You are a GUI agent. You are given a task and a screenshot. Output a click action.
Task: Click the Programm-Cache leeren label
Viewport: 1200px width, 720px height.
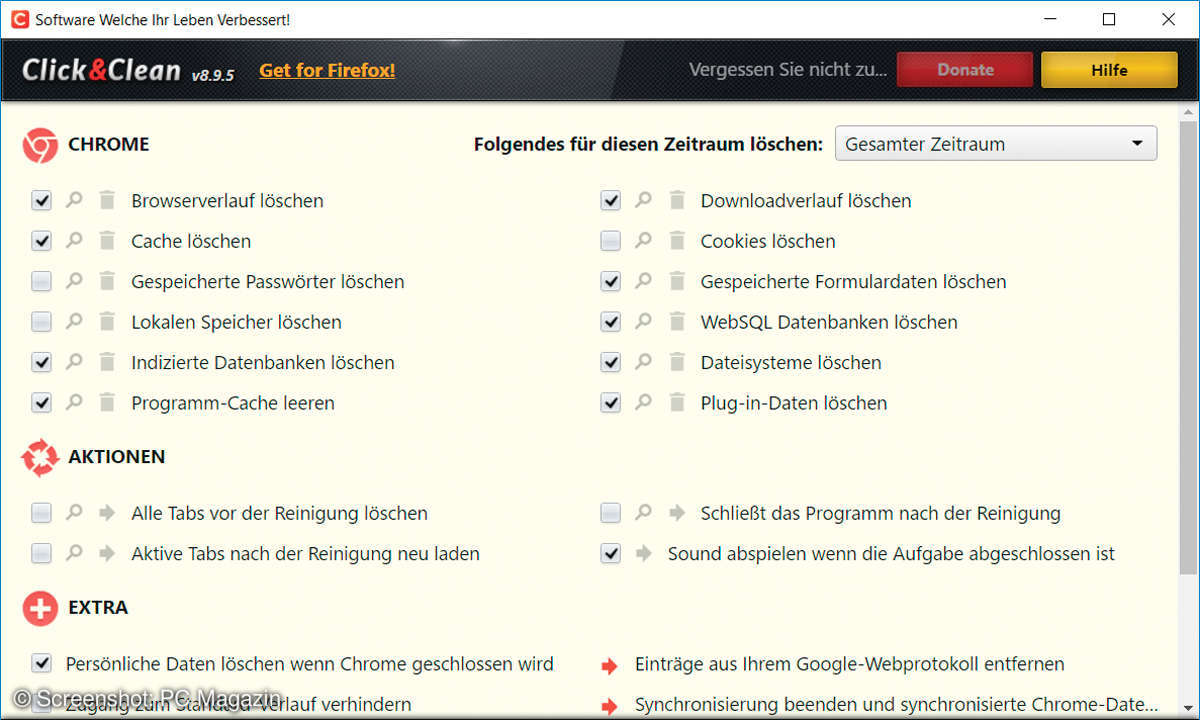pyautogui.click(x=233, y=403)
